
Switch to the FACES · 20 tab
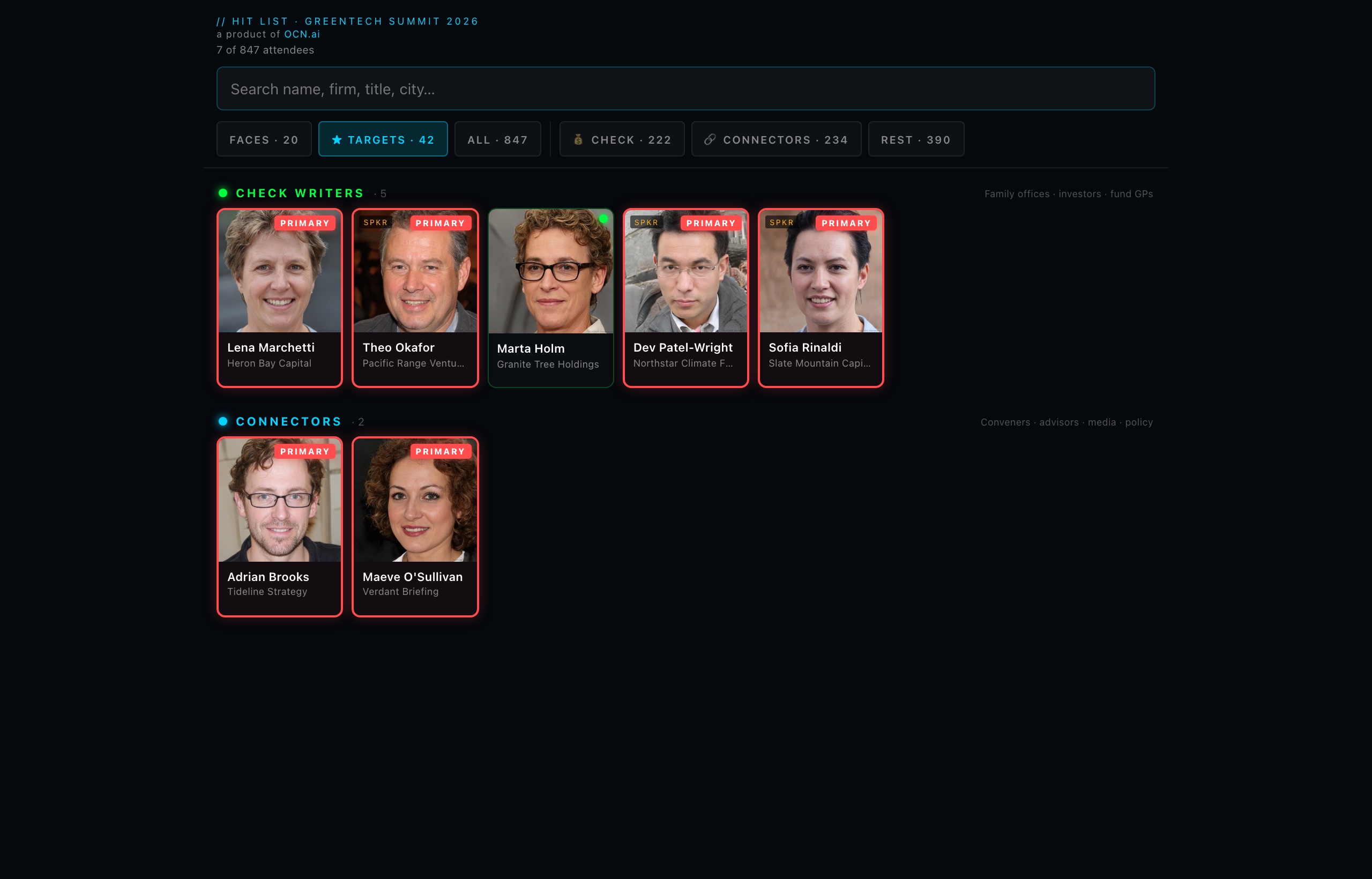(x=264, y=139)
